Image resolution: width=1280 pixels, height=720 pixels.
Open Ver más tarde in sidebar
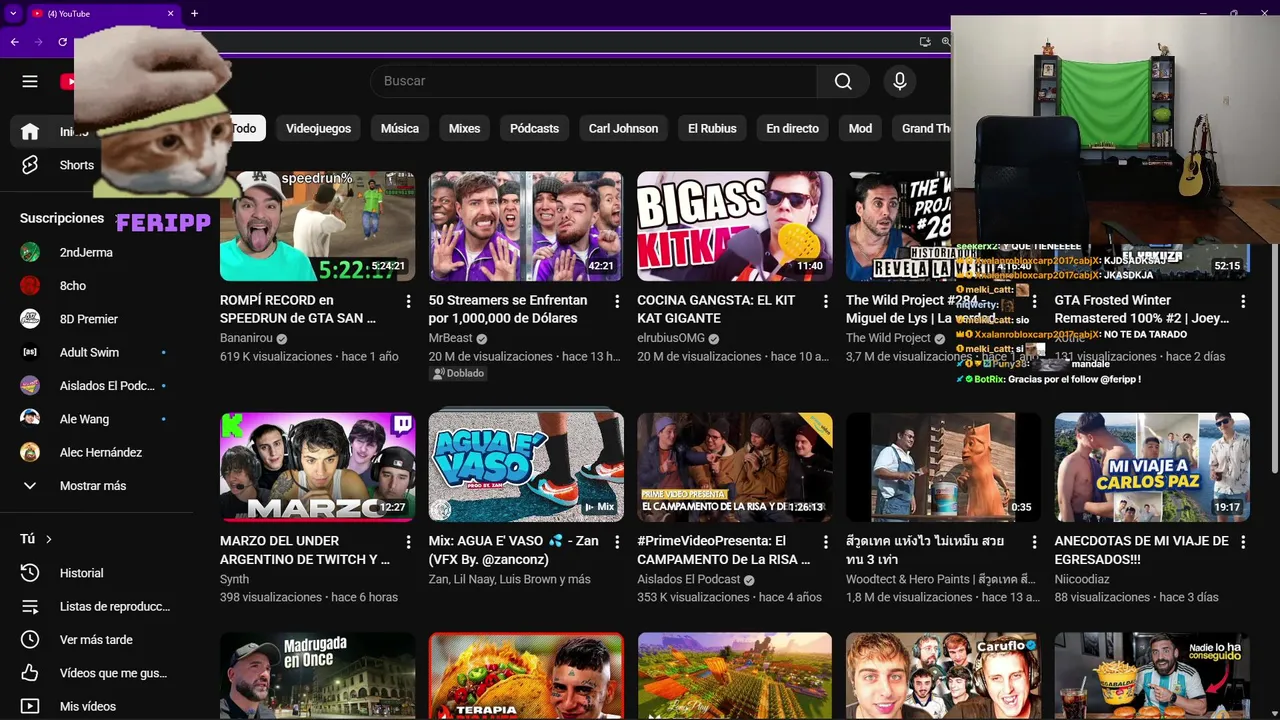(96, 639)
